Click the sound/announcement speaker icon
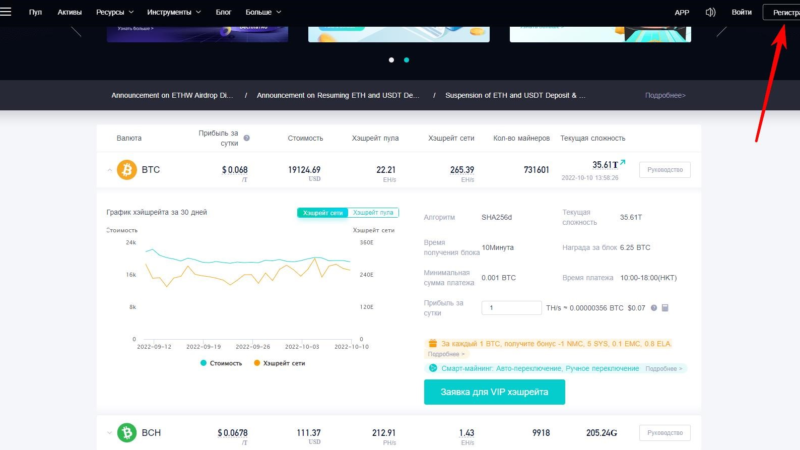Image resolution: width=800 pixels, height=450 pixels. pos(710,12)
